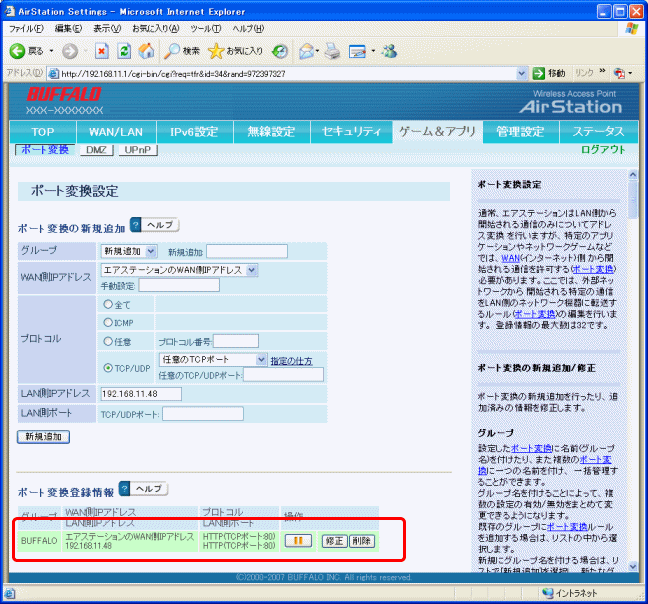Switch to the WAN/LAN tab
This screenshot has width=648, height=604.
tap(116, 132)
